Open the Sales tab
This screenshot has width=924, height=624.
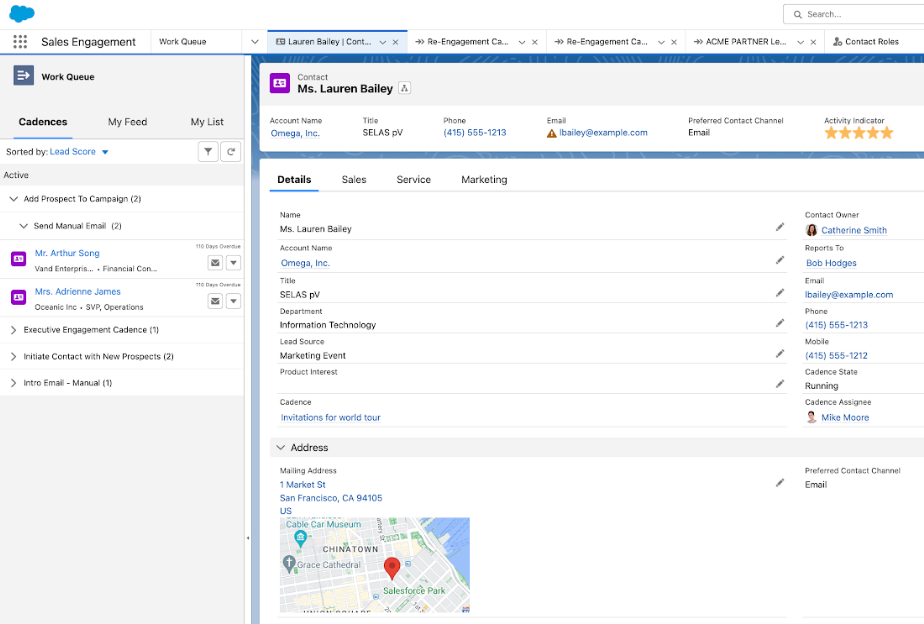pyautogui.click(x=354, y=180)
